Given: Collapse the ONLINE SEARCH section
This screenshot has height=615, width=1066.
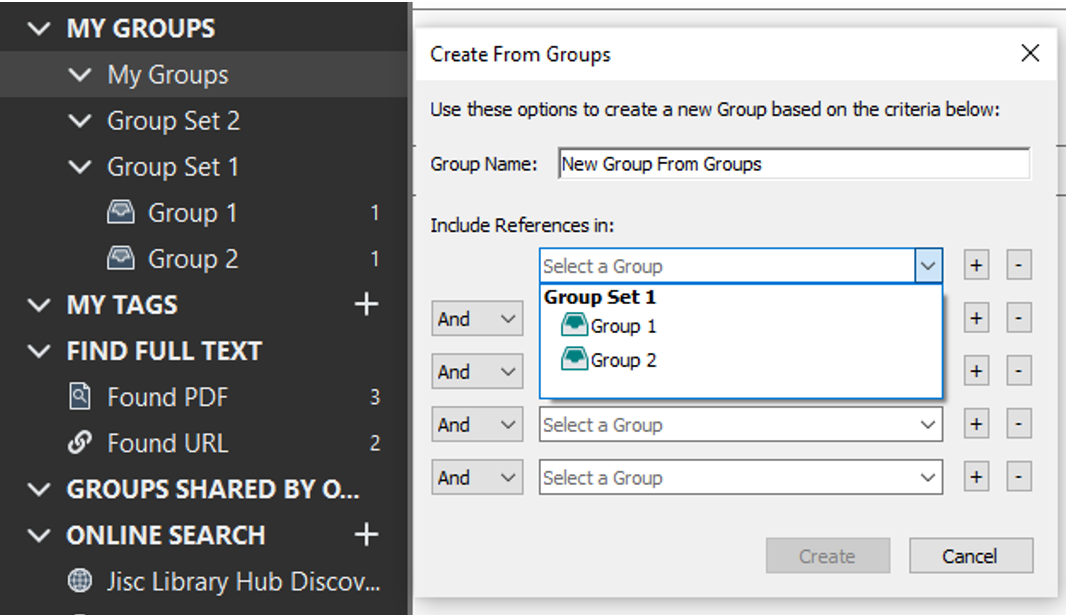Looking at the screenshot, I should pos(39,535).
